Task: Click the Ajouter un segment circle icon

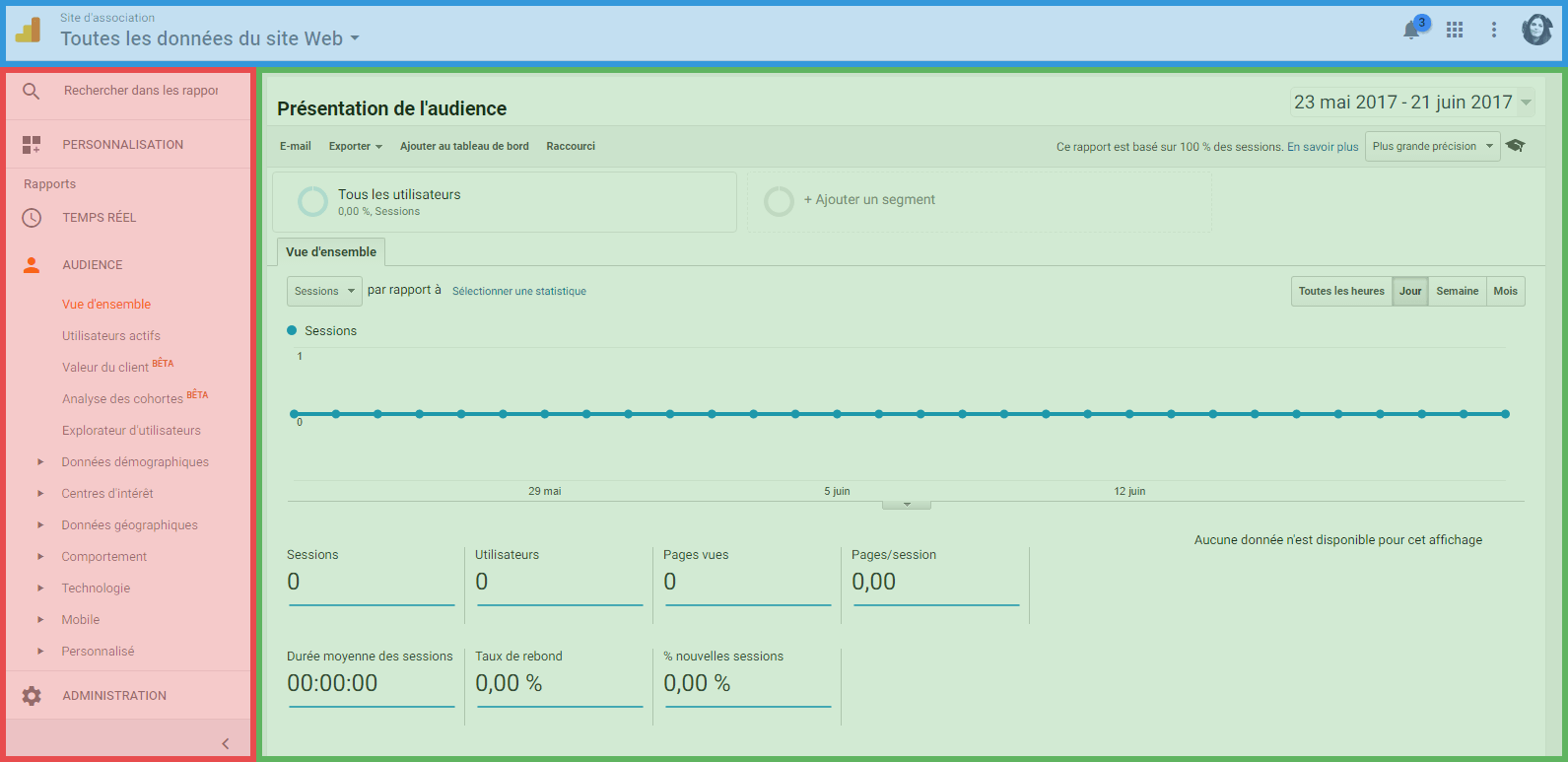Action: [779, 201]
